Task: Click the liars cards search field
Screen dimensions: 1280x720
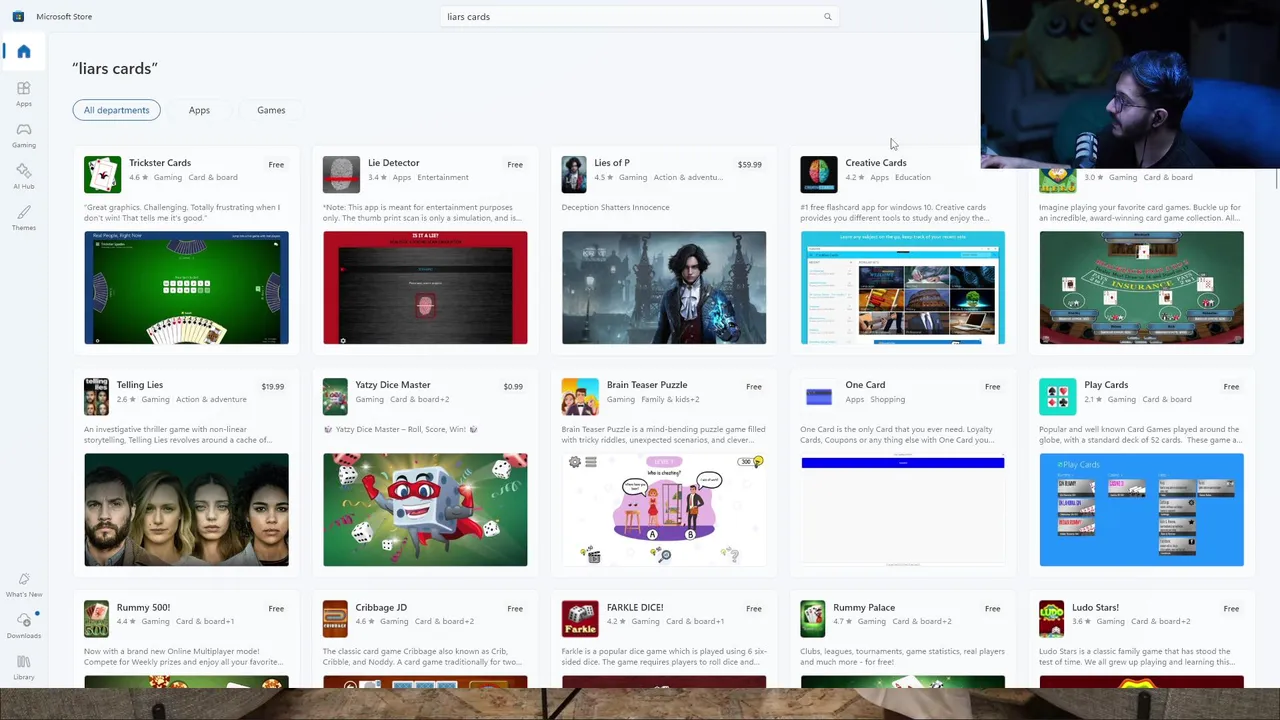Action: point(640,17)
